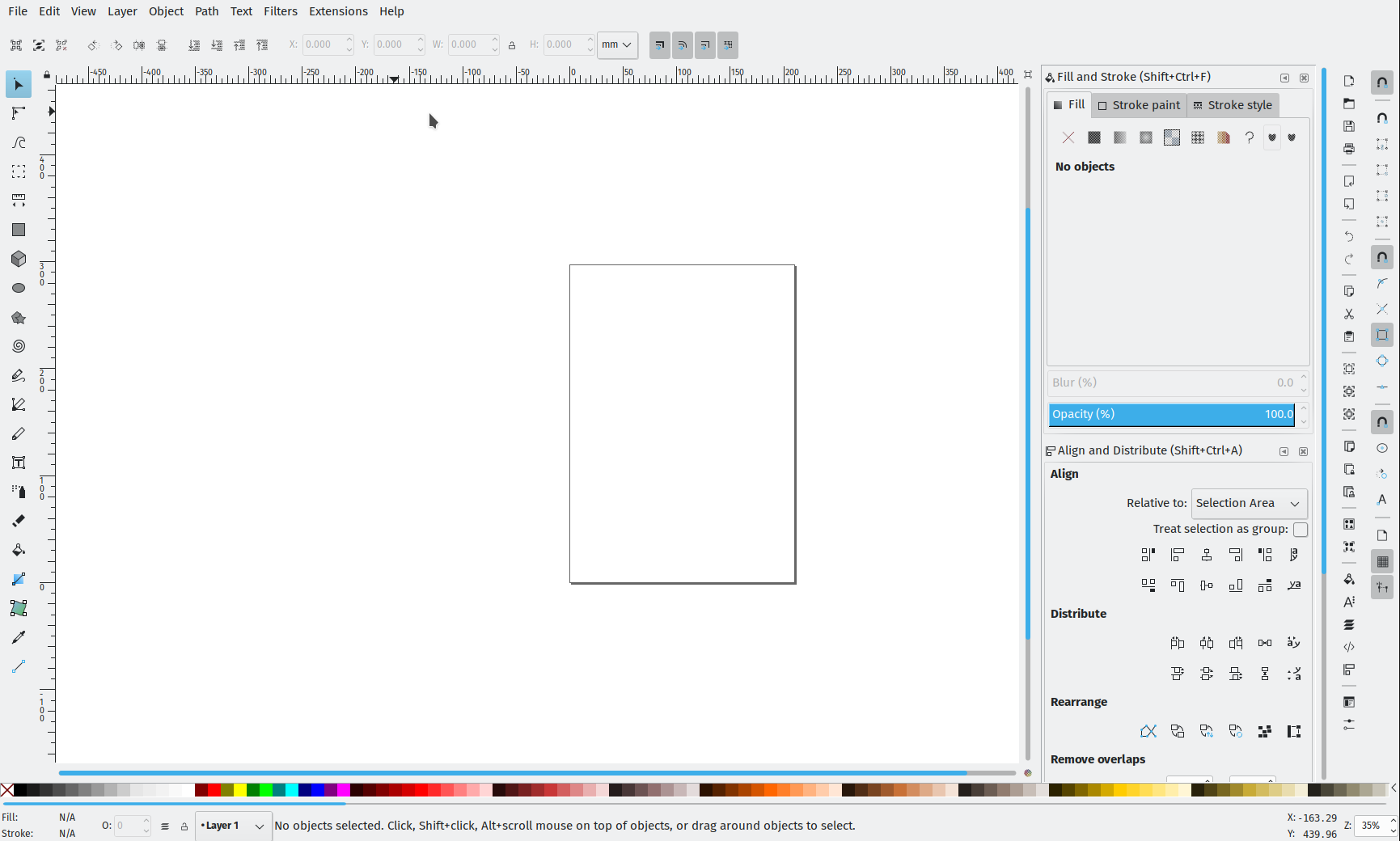Choose linear gradient paint type

click(x=1120, y=137)
